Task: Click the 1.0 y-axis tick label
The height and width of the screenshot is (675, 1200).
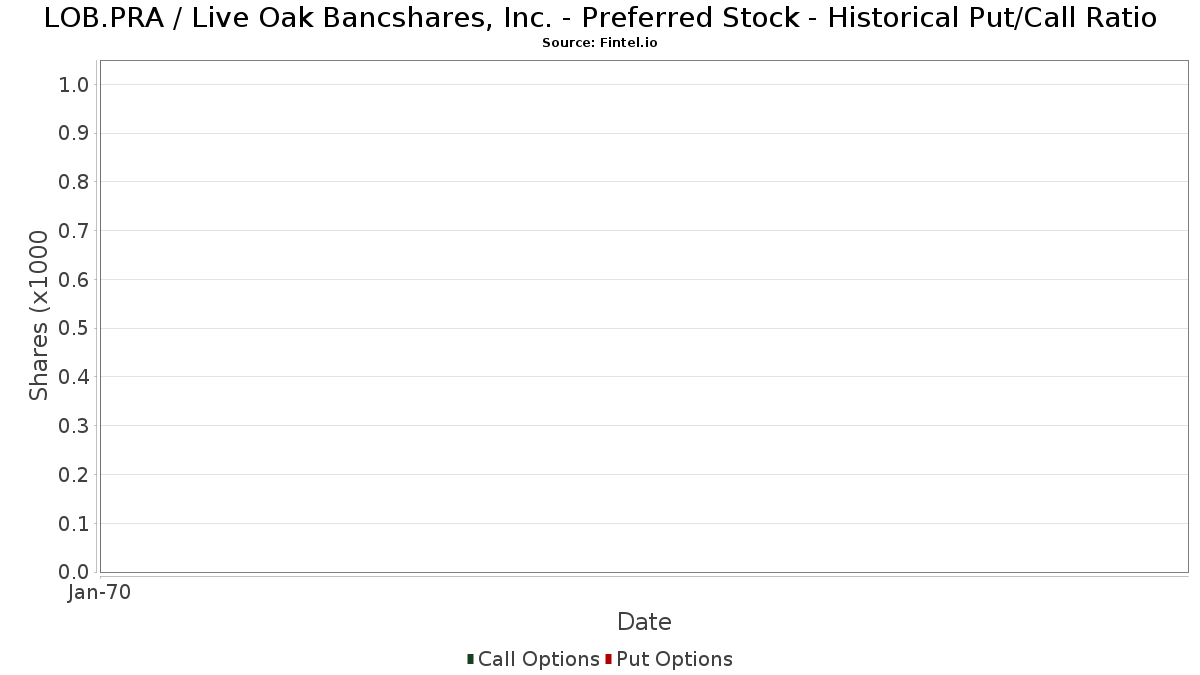Action: click(75, 85)
